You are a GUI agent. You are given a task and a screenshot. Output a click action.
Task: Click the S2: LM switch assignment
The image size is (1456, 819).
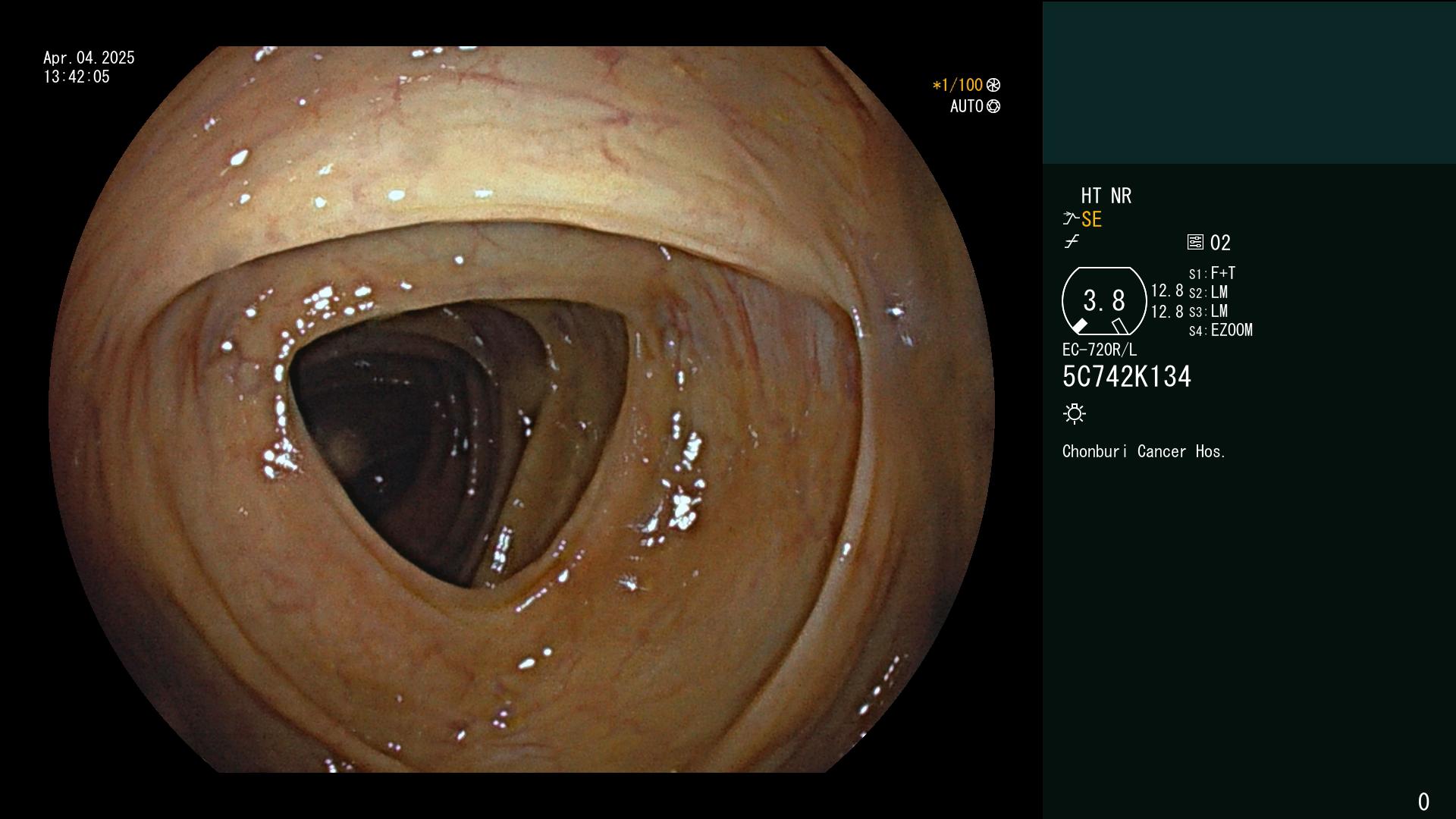tap(1208, 292)
